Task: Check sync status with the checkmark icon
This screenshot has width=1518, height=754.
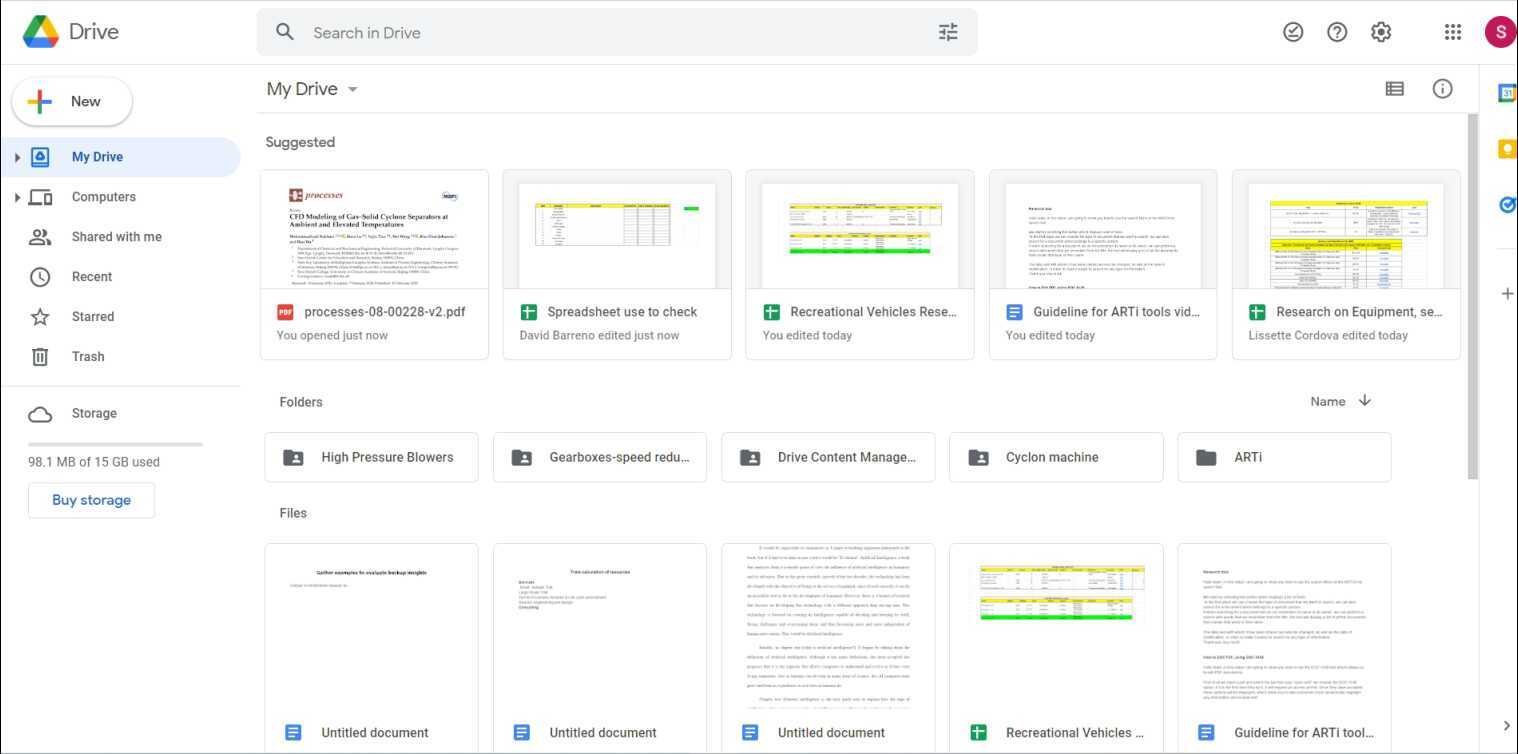Action: [1292, 31]
